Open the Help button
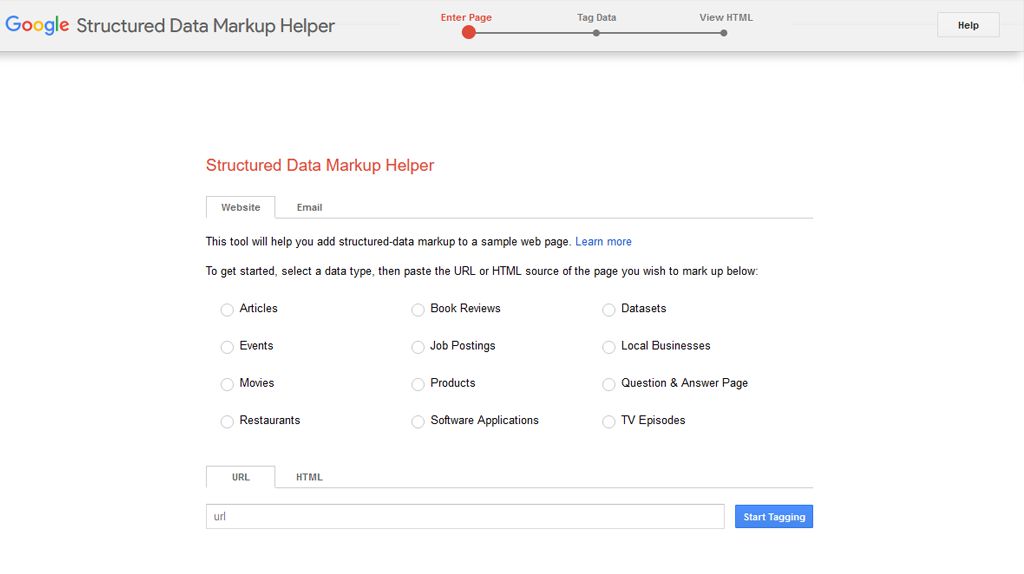Image resolution: width=1024 pixels, height=574 pixels. coord(968,25)
